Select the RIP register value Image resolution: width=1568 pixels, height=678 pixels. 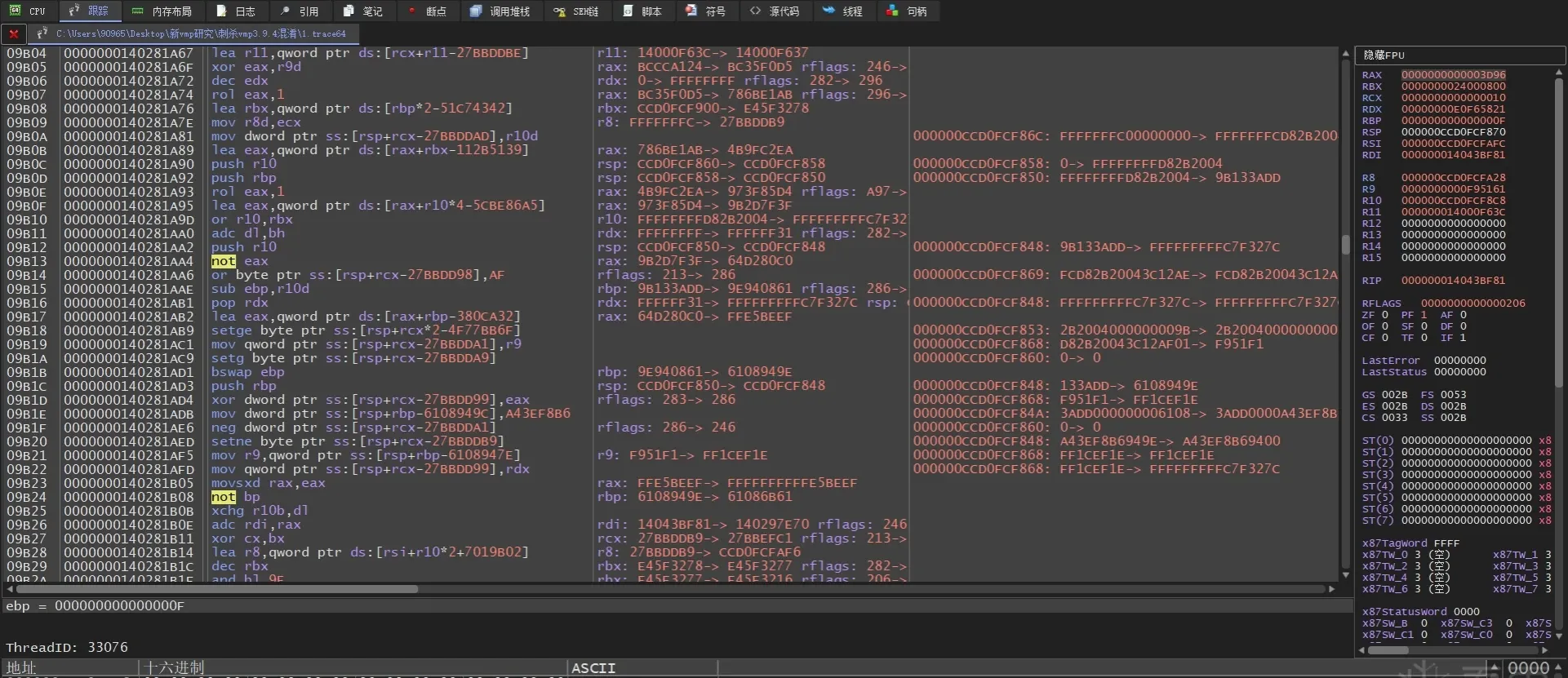point(1453,281)
